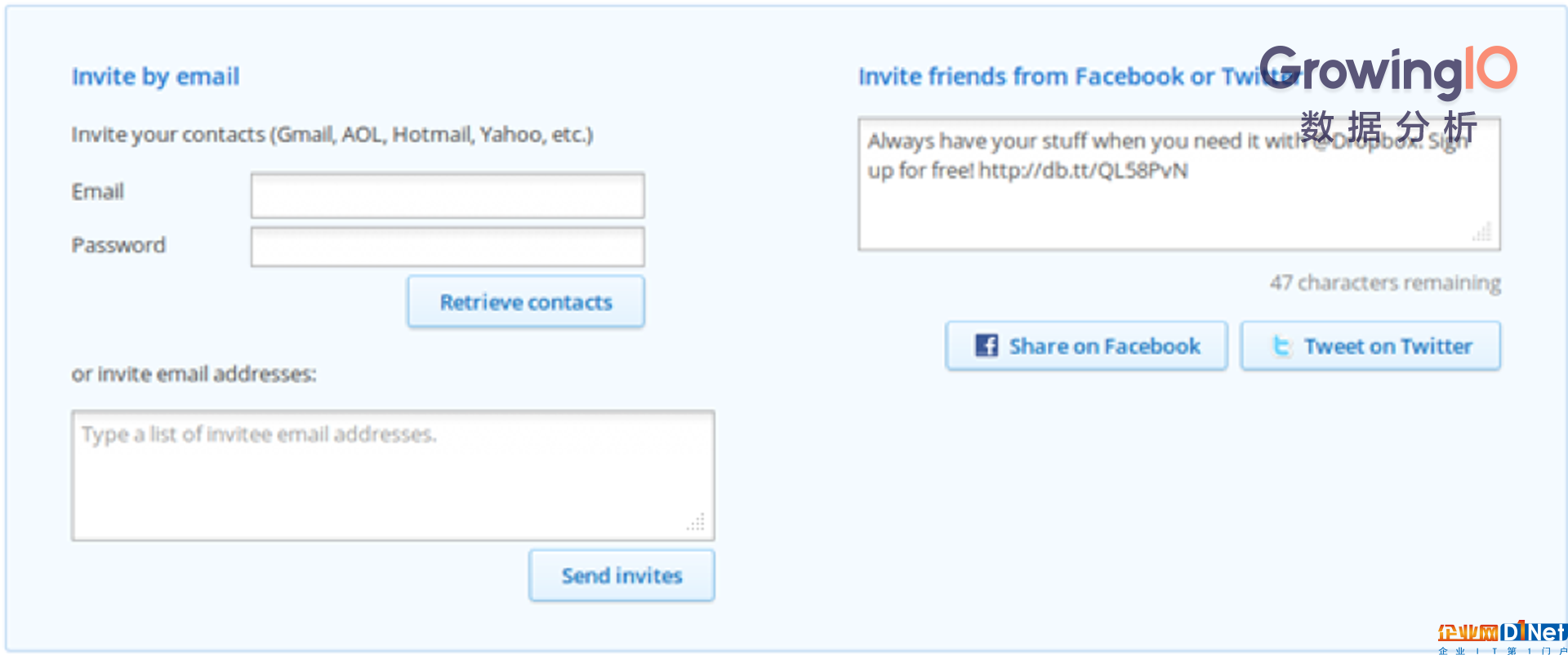This screenshot has width=1568, height=655.
Task: Click the Share on Facebook button
Action: coord(1086,345)
